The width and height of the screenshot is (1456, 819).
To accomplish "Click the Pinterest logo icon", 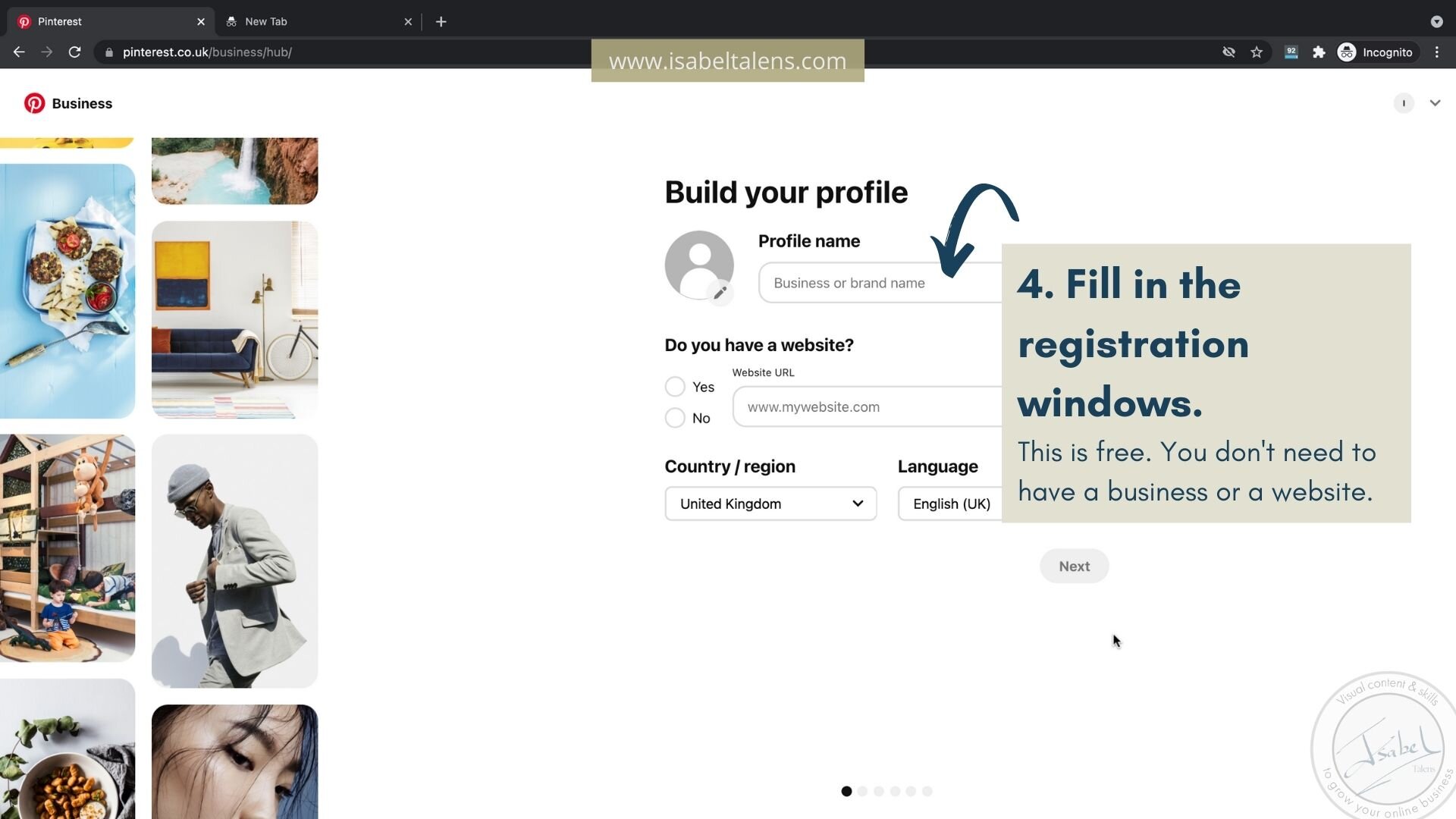I will click(x=34, y=103).
